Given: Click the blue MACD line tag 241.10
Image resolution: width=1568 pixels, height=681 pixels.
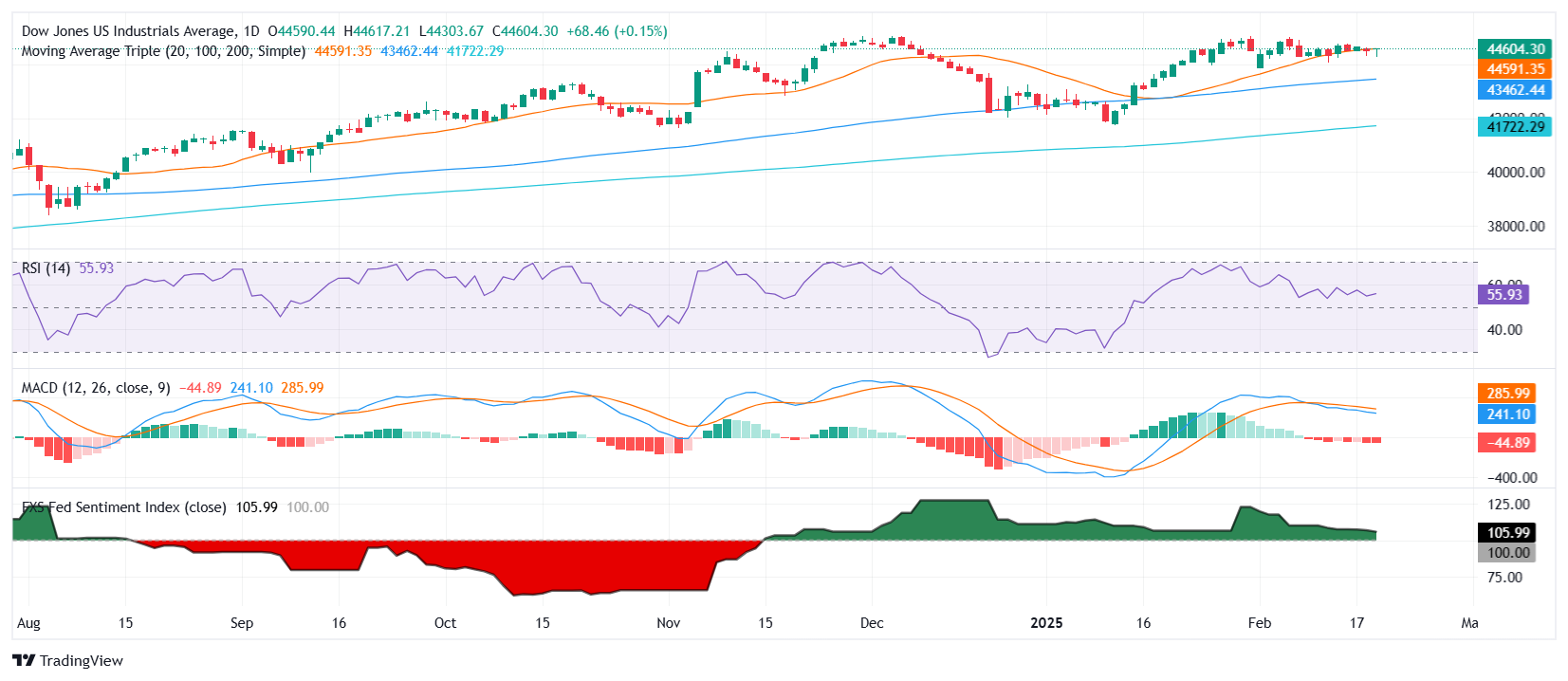Looking at the screenshot, I should (x=1507, y=414).
